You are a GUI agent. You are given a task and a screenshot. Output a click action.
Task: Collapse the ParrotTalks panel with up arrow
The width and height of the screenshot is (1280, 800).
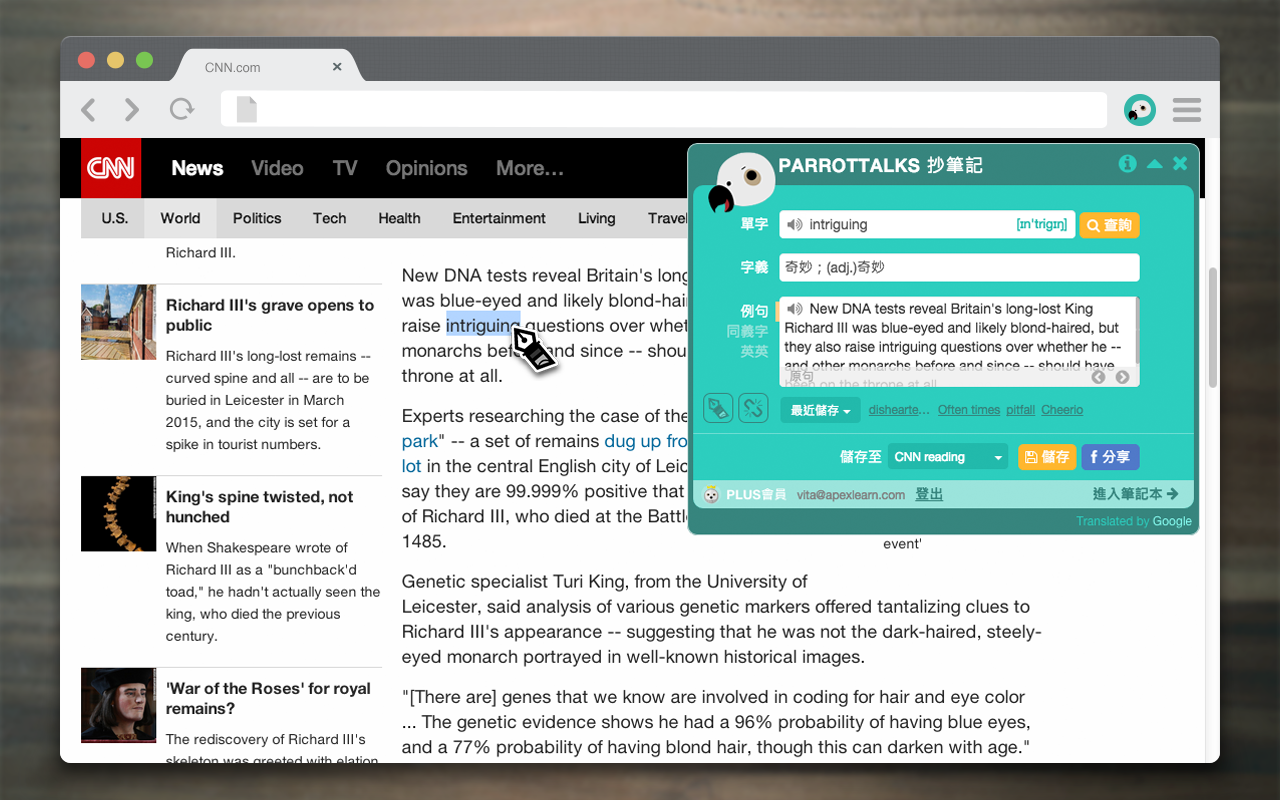(x=1155, y=164)
